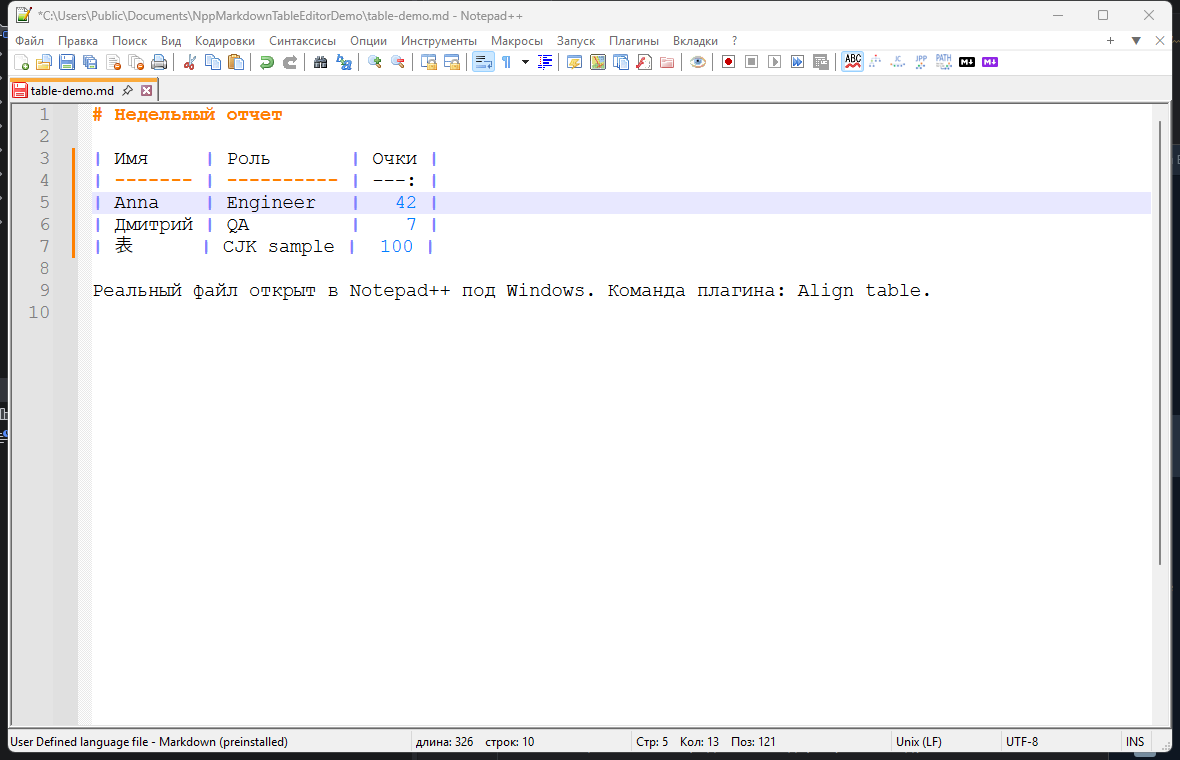The image size is (1180, 760).
Task: Toggle synchronized horizontal scrolling icon
Action: 452,62
